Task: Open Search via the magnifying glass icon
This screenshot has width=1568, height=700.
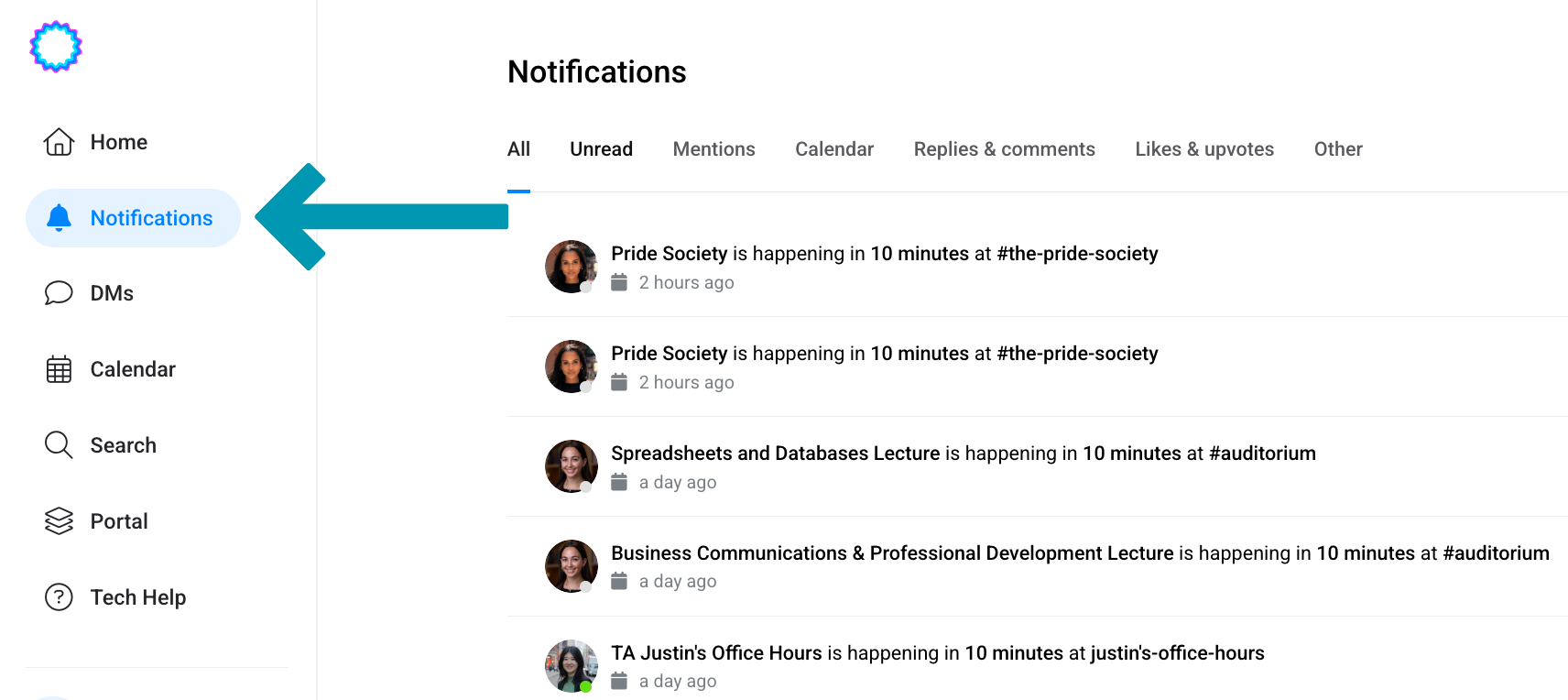Action: pos(59,445)
